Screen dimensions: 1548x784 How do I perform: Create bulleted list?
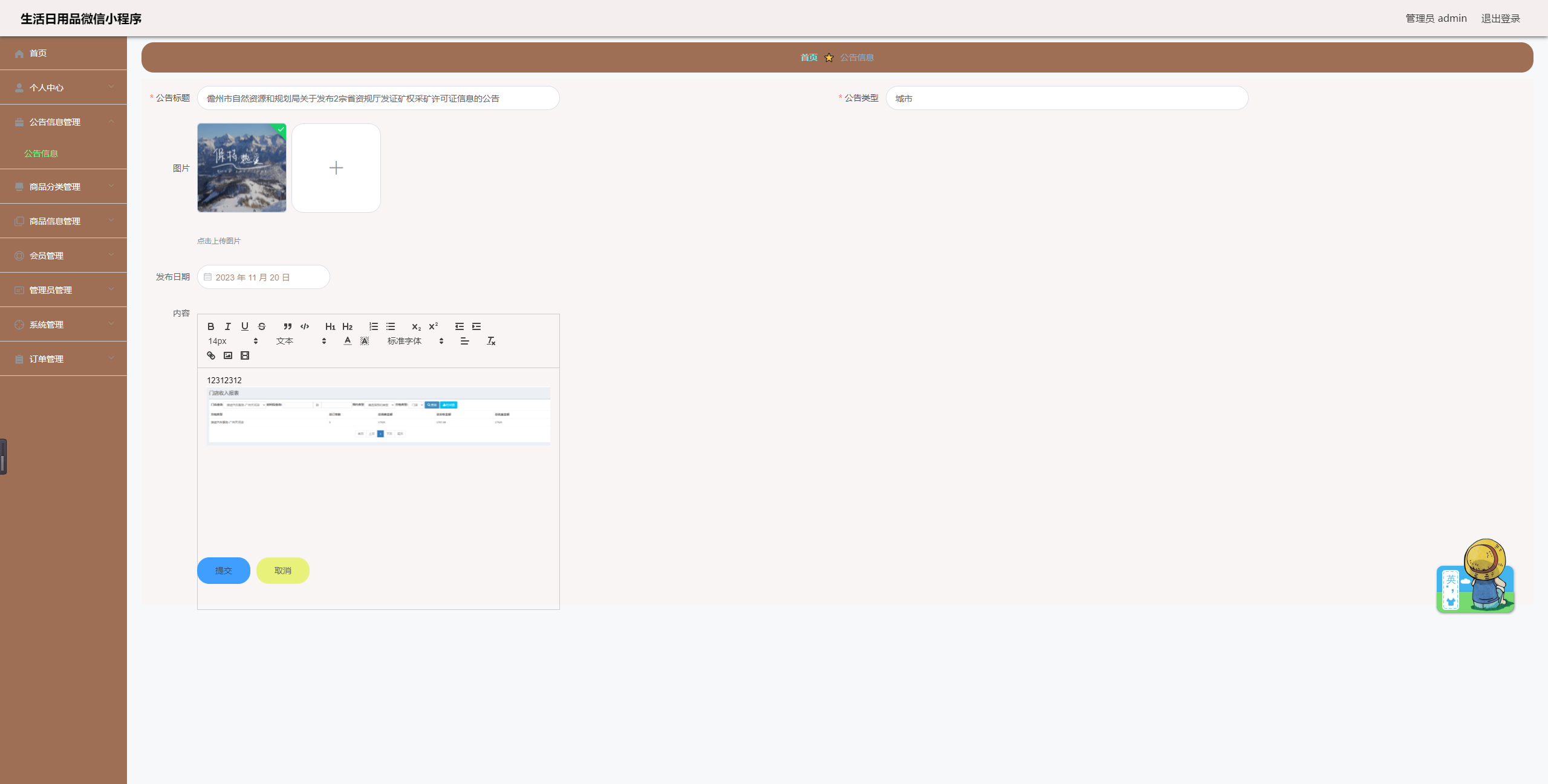pyautogui.click(x=391, y=326)
